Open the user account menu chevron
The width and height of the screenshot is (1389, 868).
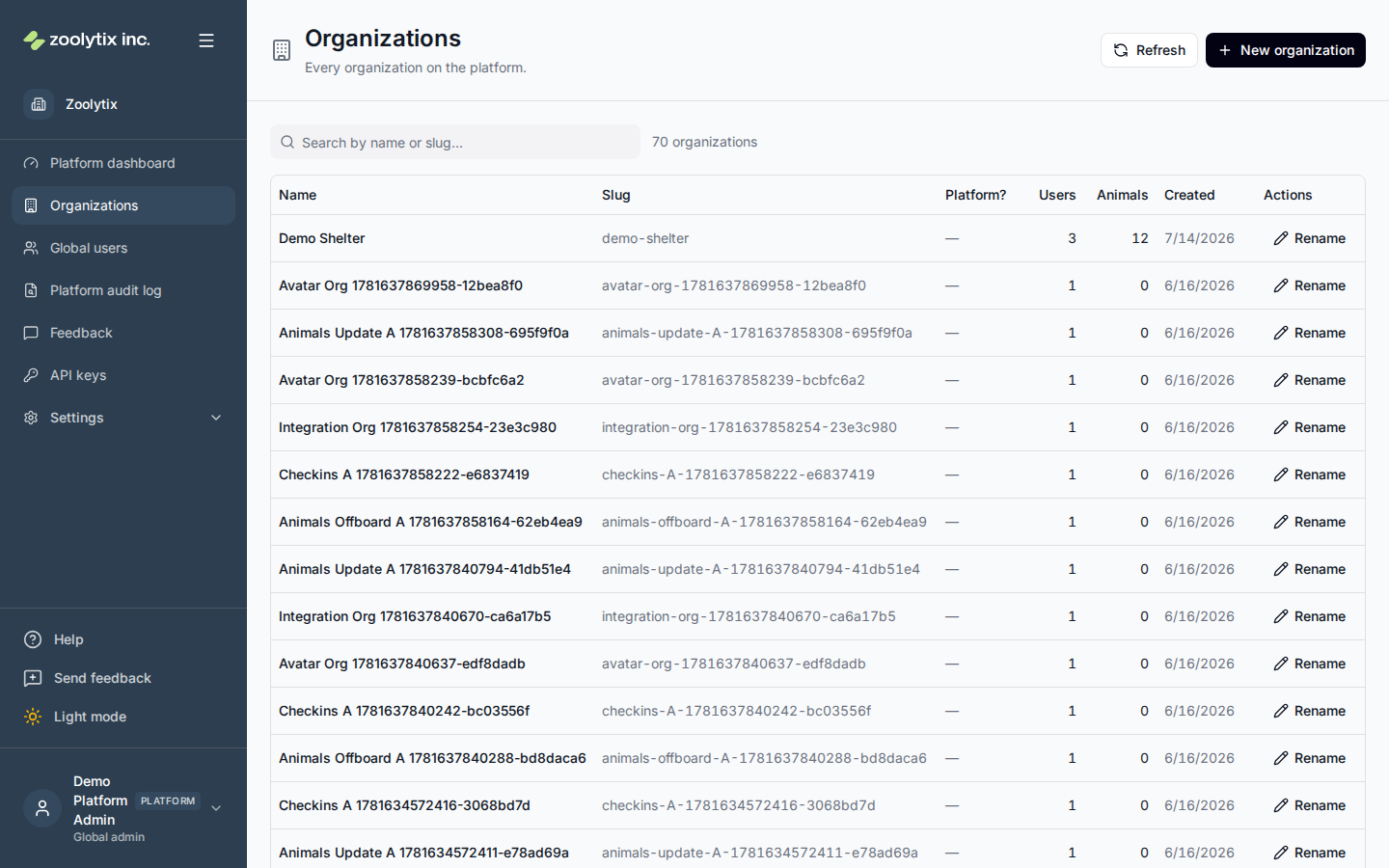click(216, 808)
